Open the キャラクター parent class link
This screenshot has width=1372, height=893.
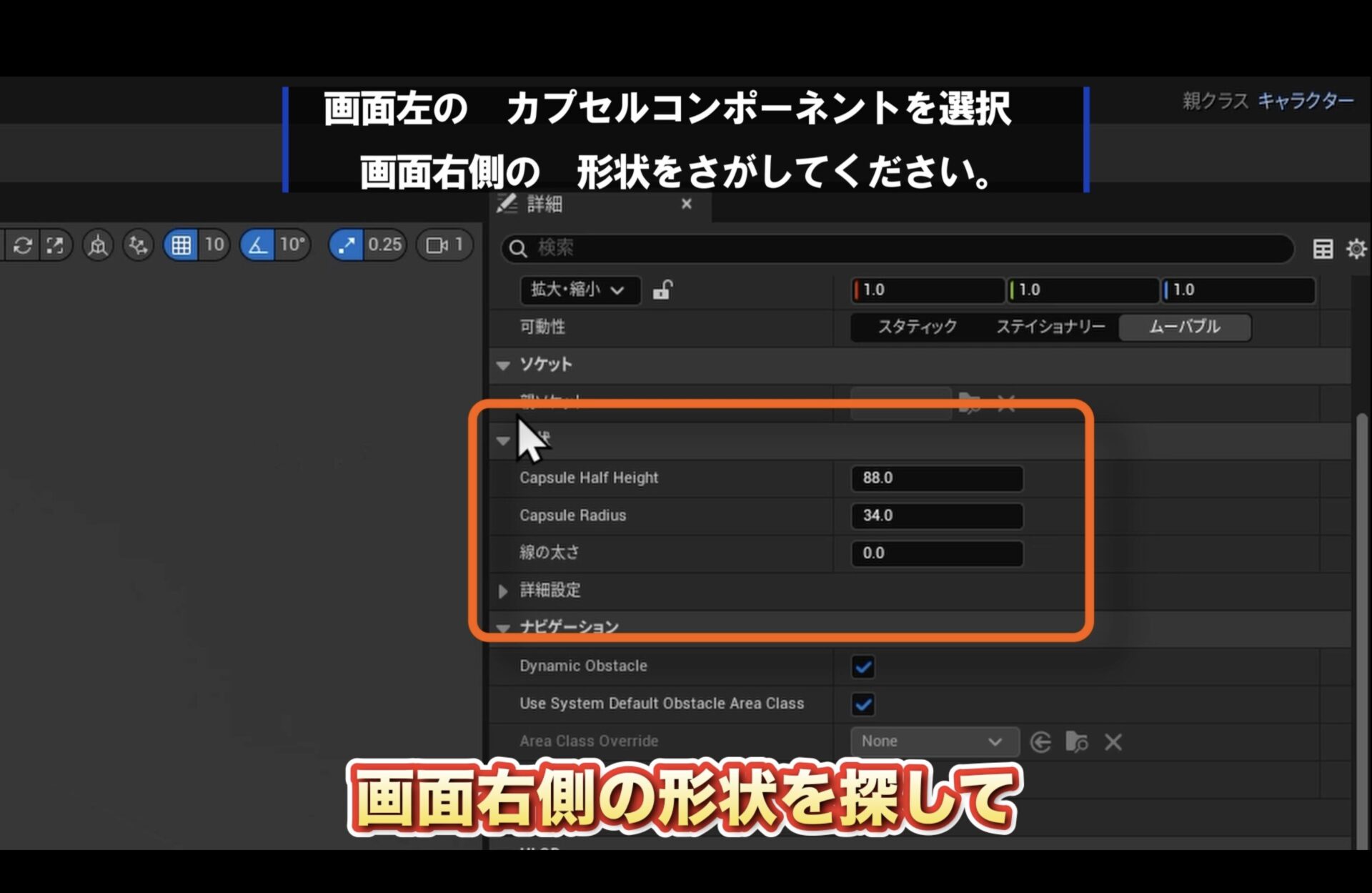click(1305, 101)
